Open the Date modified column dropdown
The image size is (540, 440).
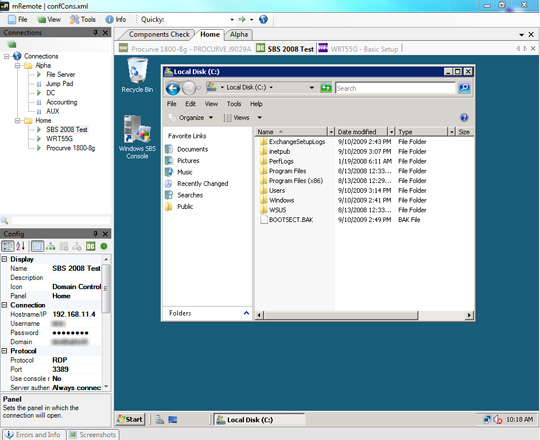point(391,132)
